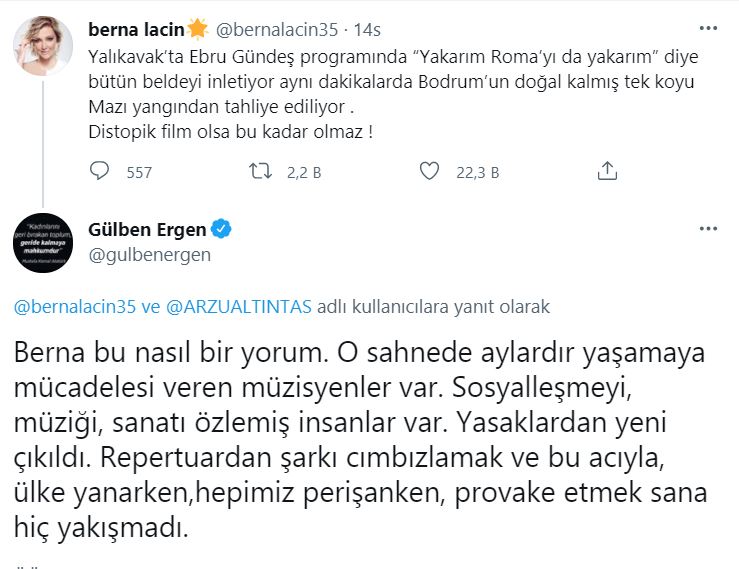Click the blue verified badge beside Gülben Ergen

222,231
